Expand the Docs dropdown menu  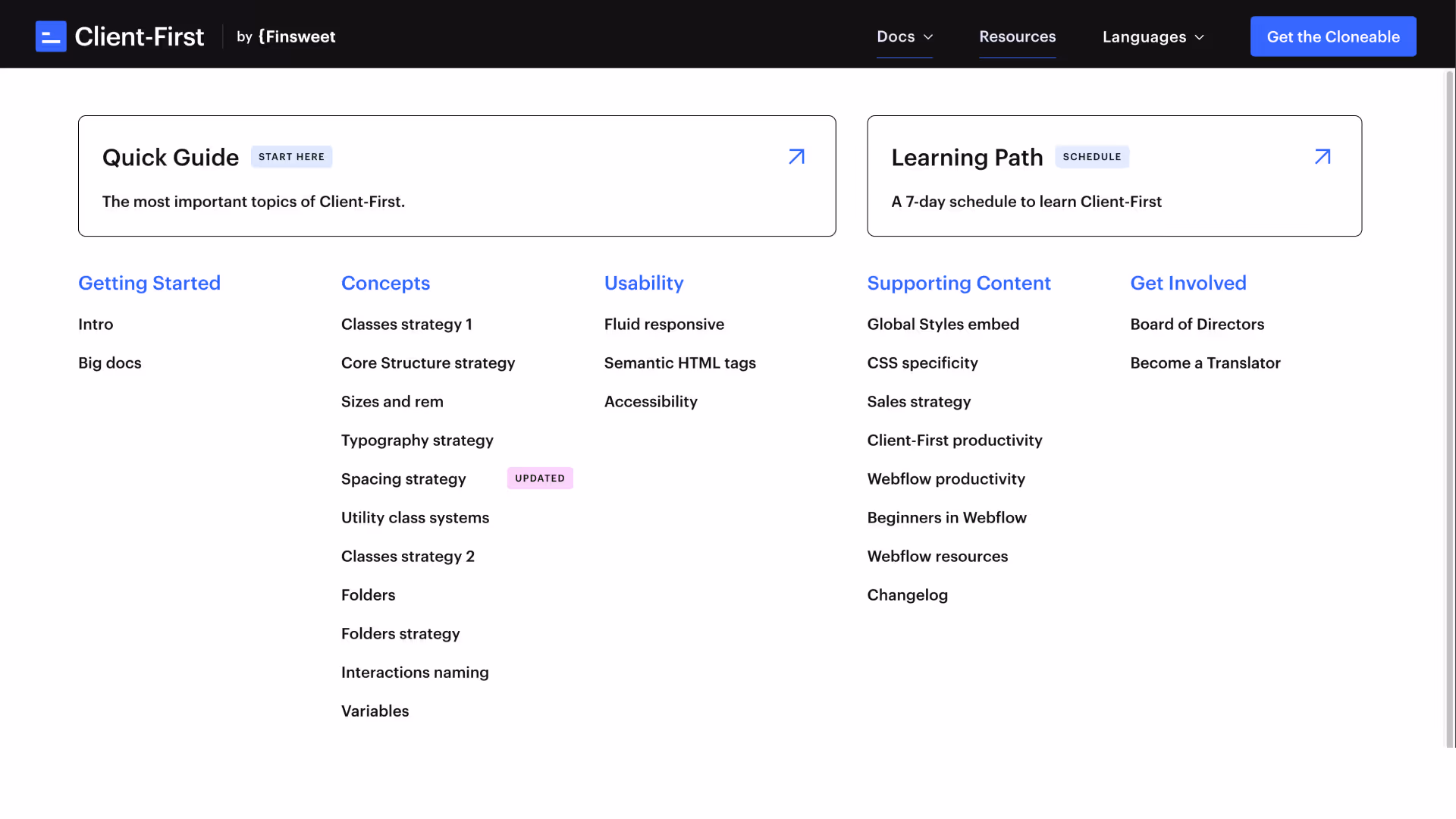(x=905, y=36)
